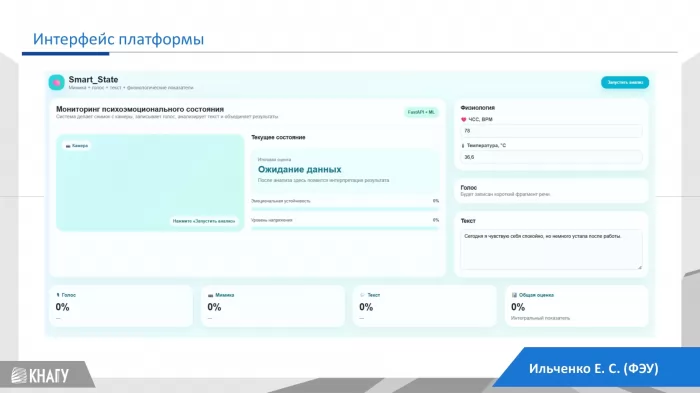
Task: Click the Мимика card icon
Action: pyautogui.click(x=210, y=295)
